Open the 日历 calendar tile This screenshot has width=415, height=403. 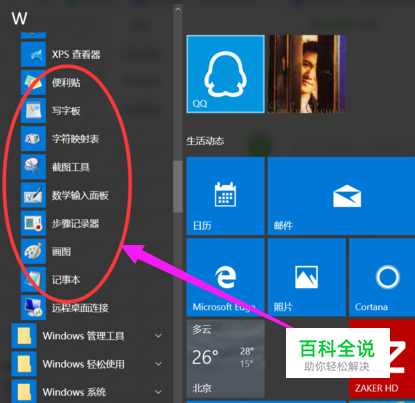(x=226, y=196)
